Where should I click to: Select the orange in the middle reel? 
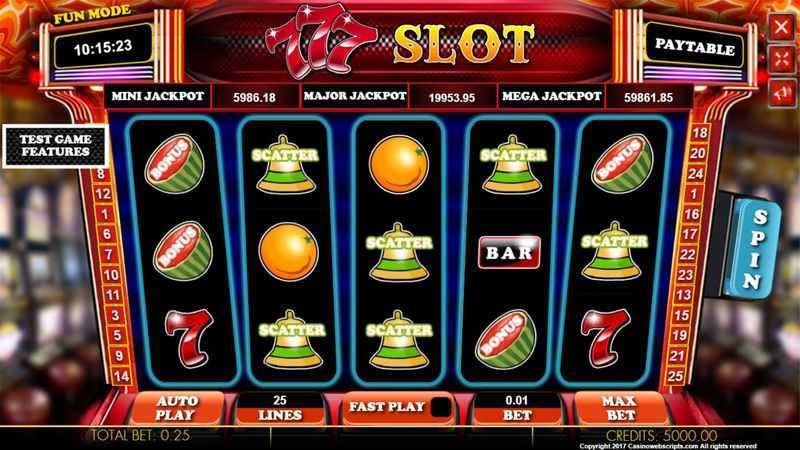398,164
